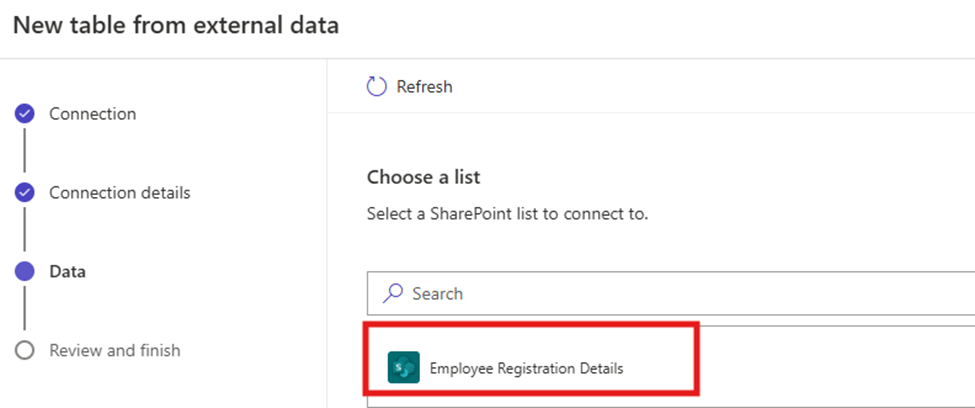Screen dimensions: 975x408
Task: Click the New table from external data title
Action: [176, 26]
